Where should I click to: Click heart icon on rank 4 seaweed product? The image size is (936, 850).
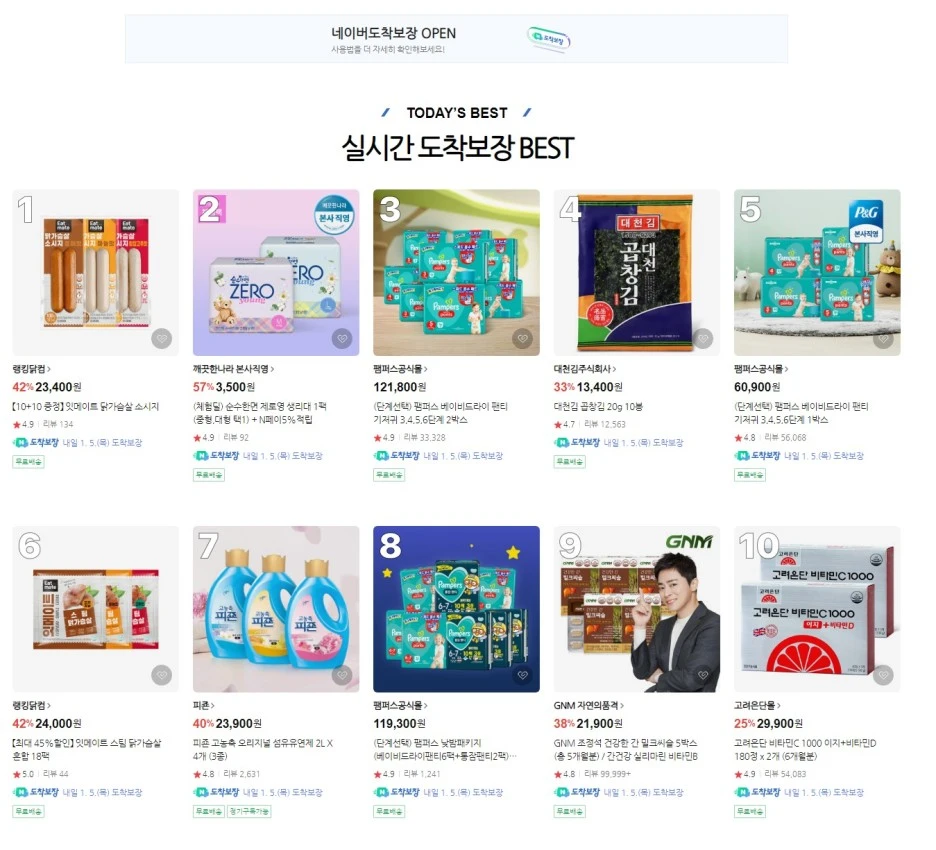pos(703,338)
